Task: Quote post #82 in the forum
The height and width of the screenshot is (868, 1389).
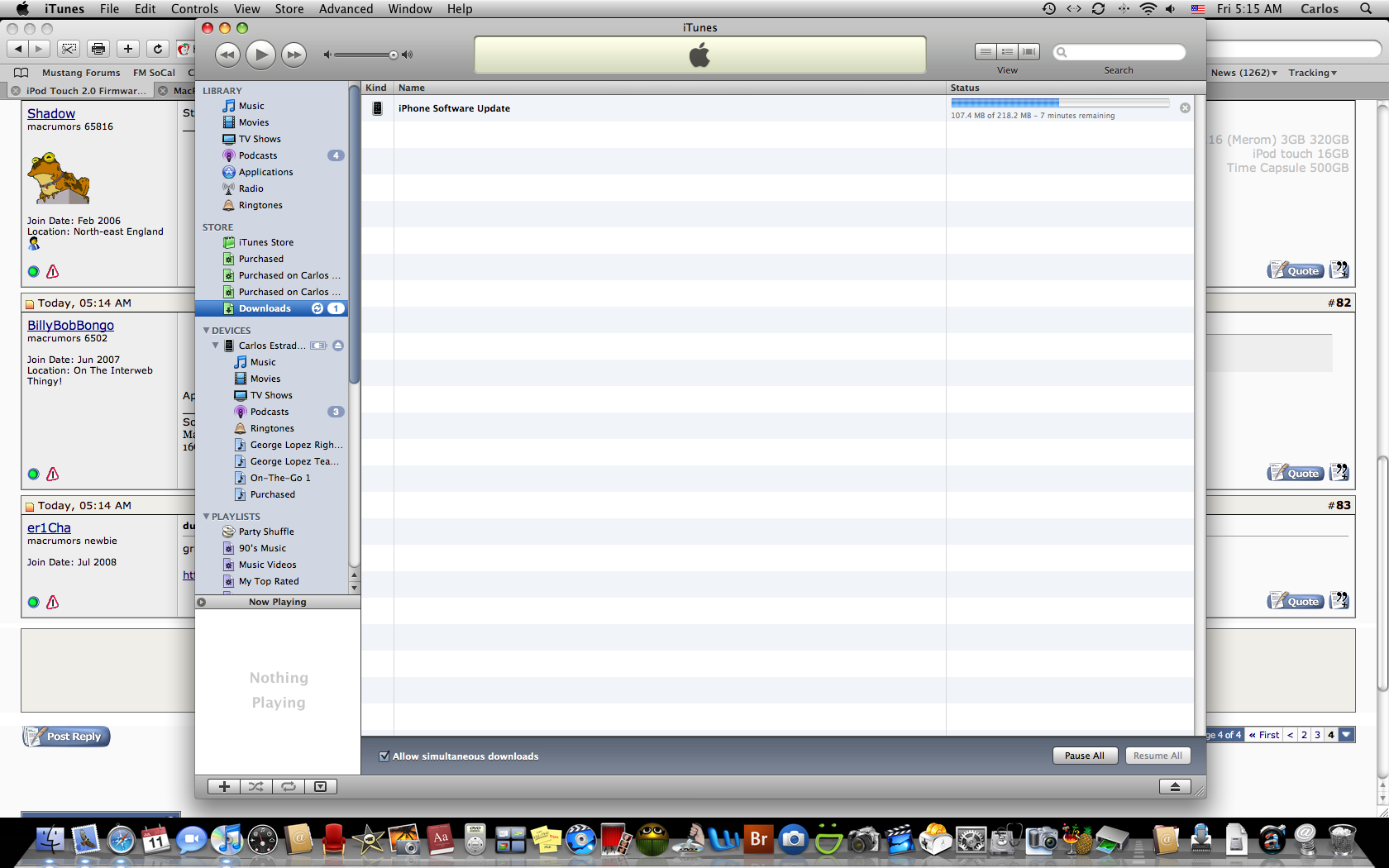Action: point(1296,474)
